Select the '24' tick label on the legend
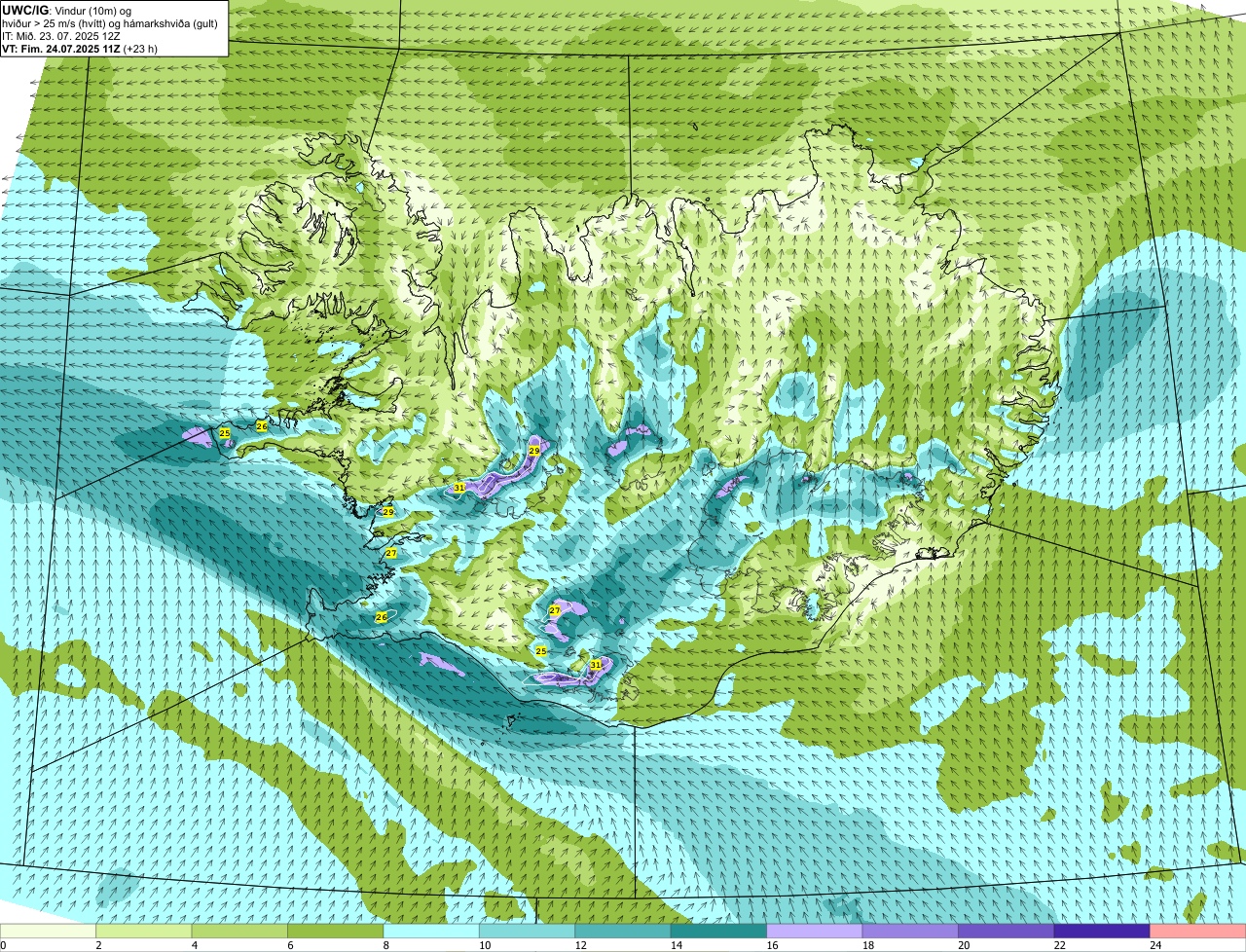 [x=1154, y=945]
